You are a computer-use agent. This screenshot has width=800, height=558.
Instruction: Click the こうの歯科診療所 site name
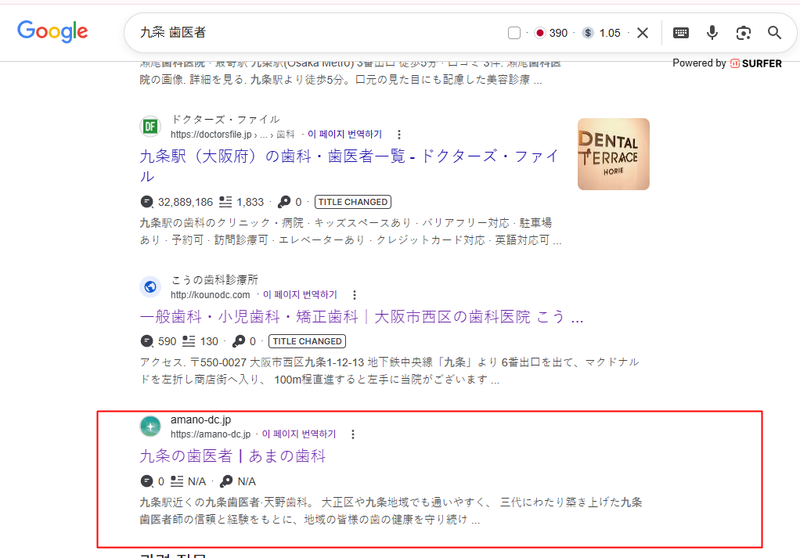214,280
